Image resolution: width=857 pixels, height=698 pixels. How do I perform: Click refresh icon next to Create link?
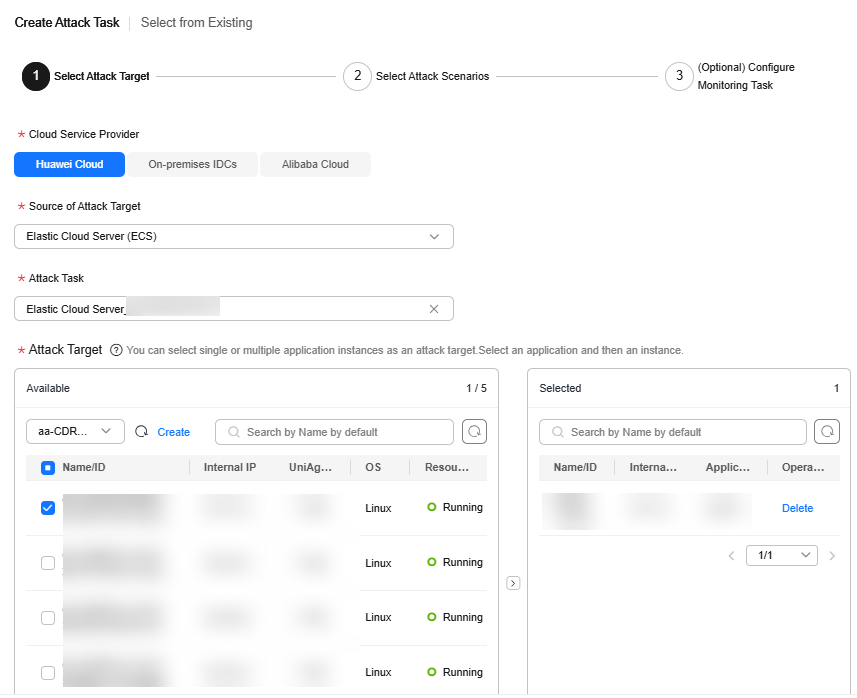coord(141,432)
